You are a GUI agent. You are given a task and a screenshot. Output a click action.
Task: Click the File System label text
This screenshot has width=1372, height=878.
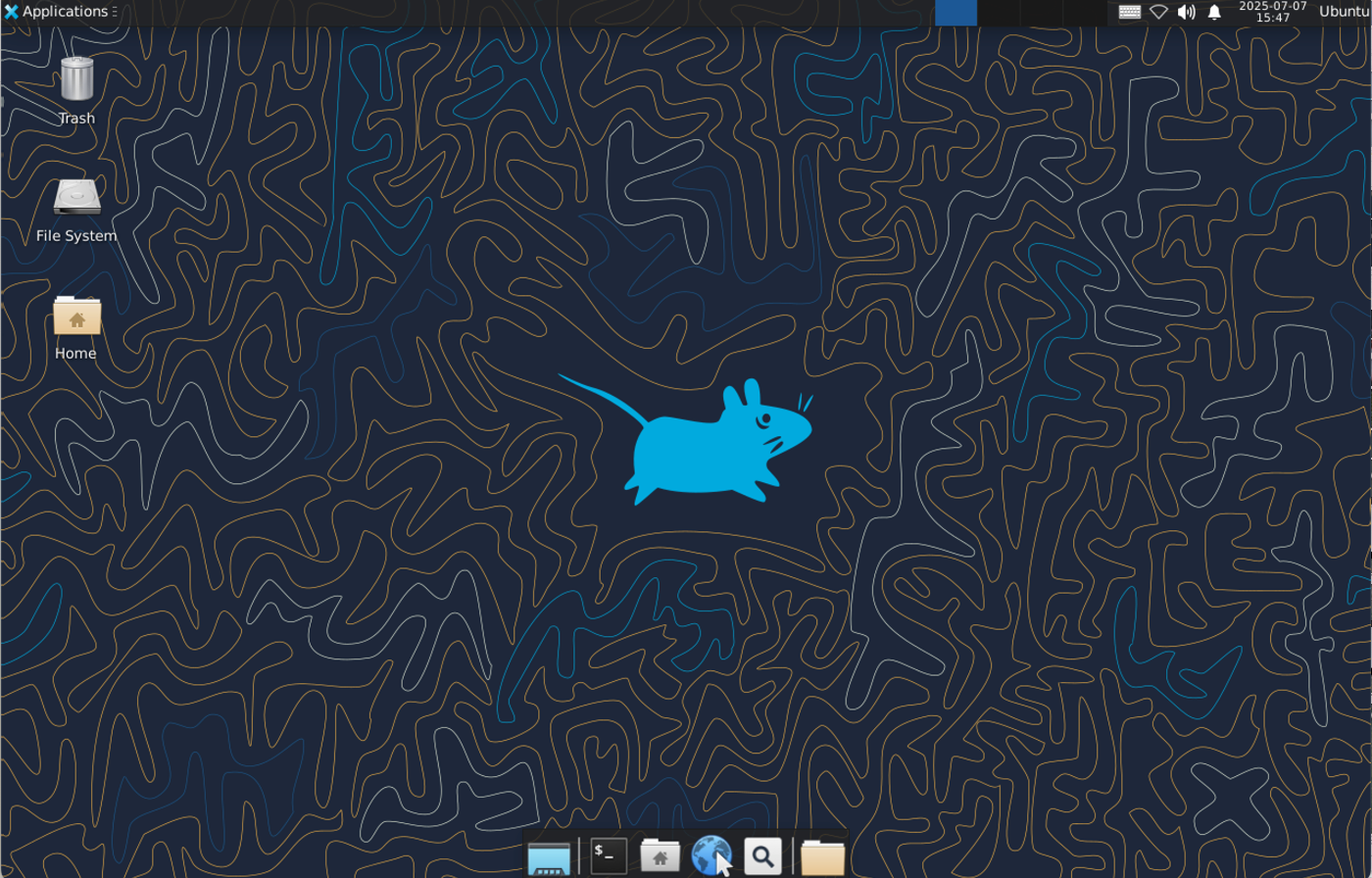point(76,235)
